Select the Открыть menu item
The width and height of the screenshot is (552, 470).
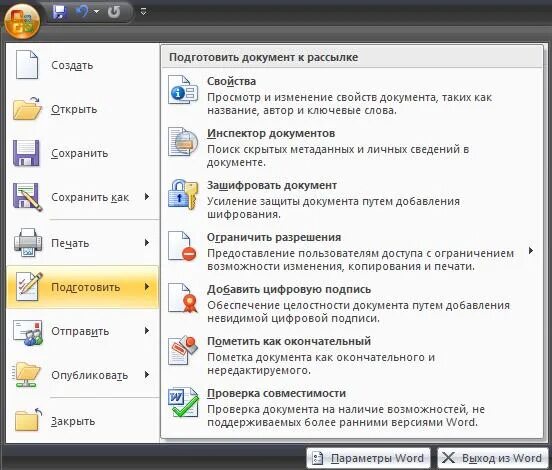coord(83,109)
